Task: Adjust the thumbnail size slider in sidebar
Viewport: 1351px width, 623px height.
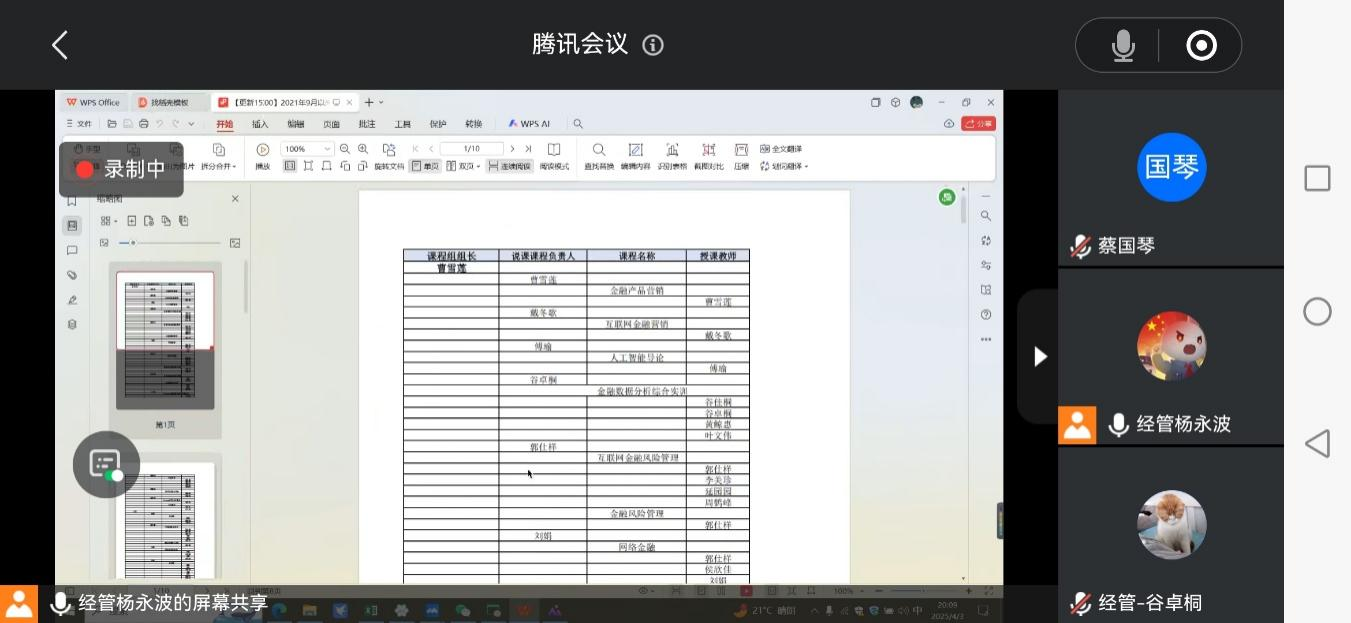Action: (x=133, y=243)
